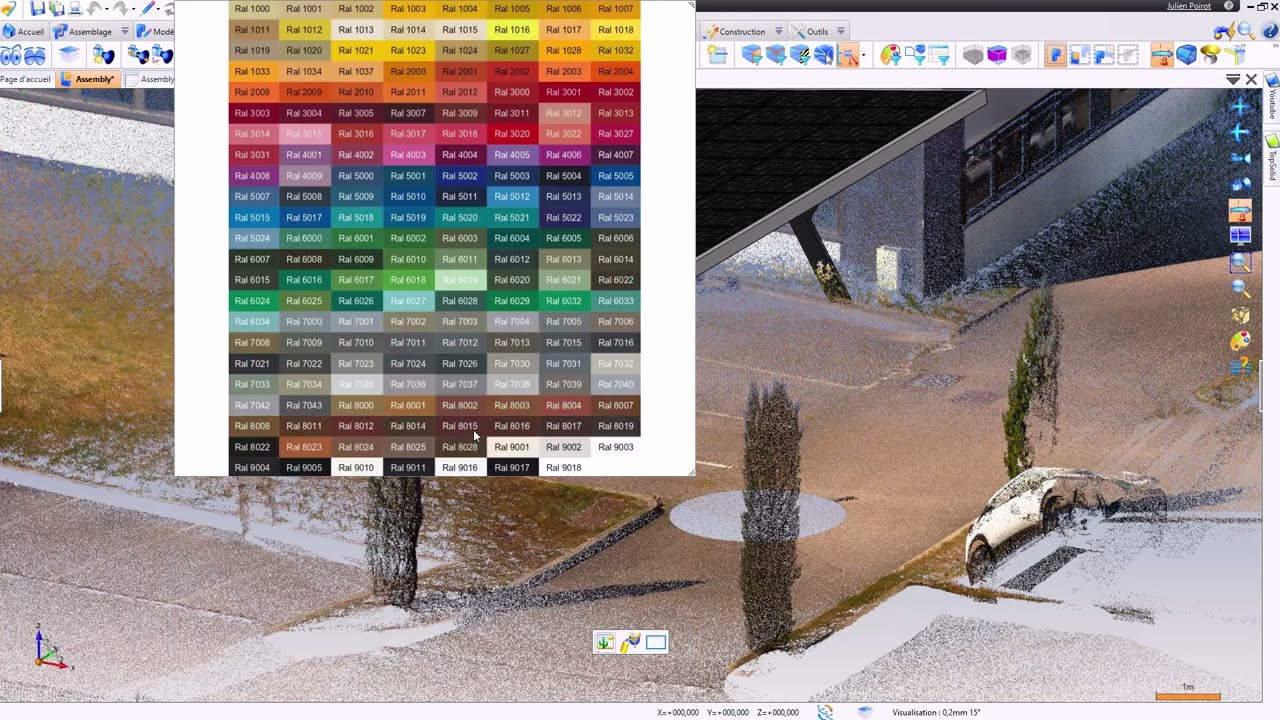Select the blue pencil edit tool
Screen dimensions: 1280x720
click(148, 9)
